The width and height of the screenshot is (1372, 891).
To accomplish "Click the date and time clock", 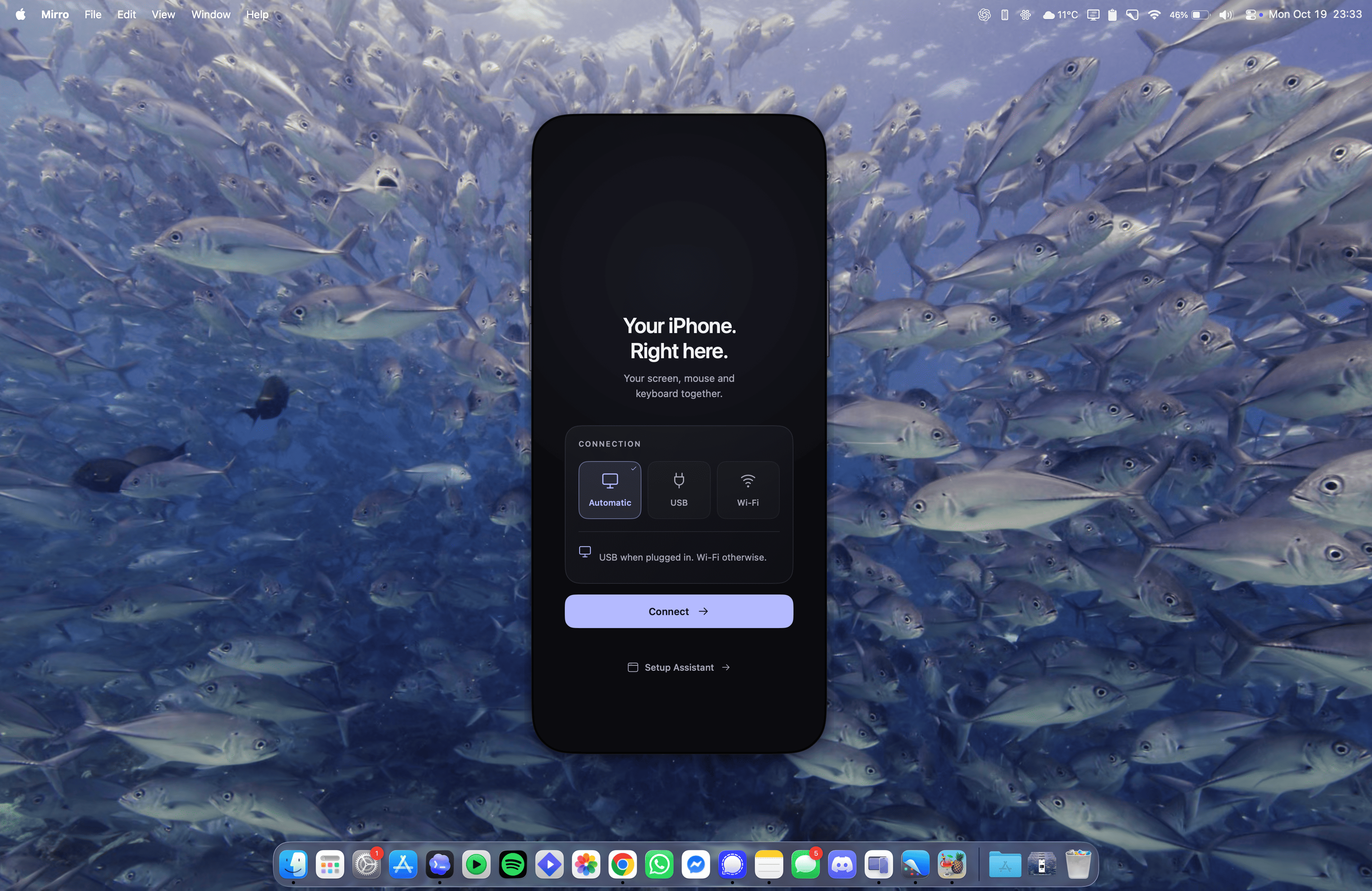I will click(1315, 14).
